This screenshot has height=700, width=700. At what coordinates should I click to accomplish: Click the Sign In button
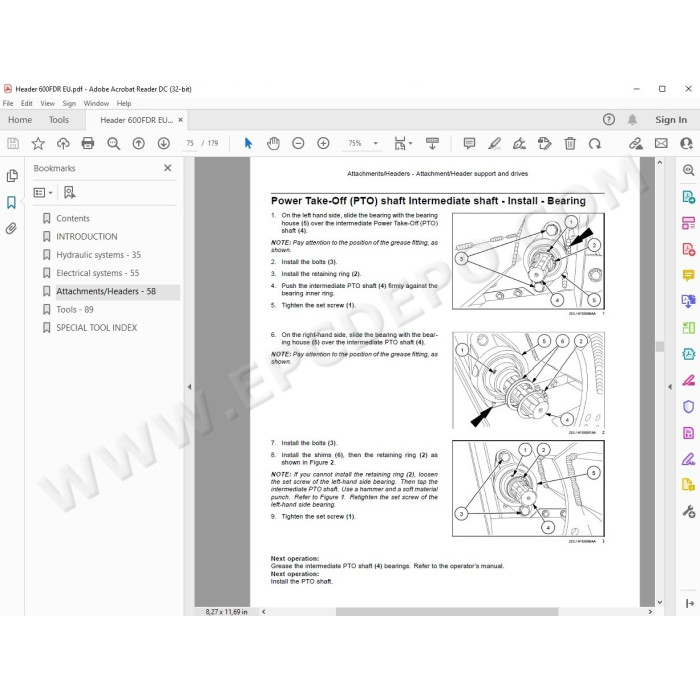pyautogui.click(x=671, y=120)
